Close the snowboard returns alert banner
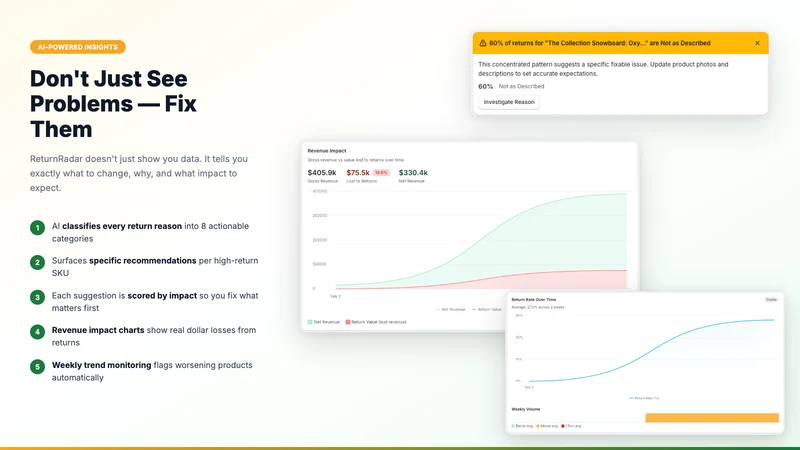Viewport: 800px width, 450px height. click(x=757, y=43)
